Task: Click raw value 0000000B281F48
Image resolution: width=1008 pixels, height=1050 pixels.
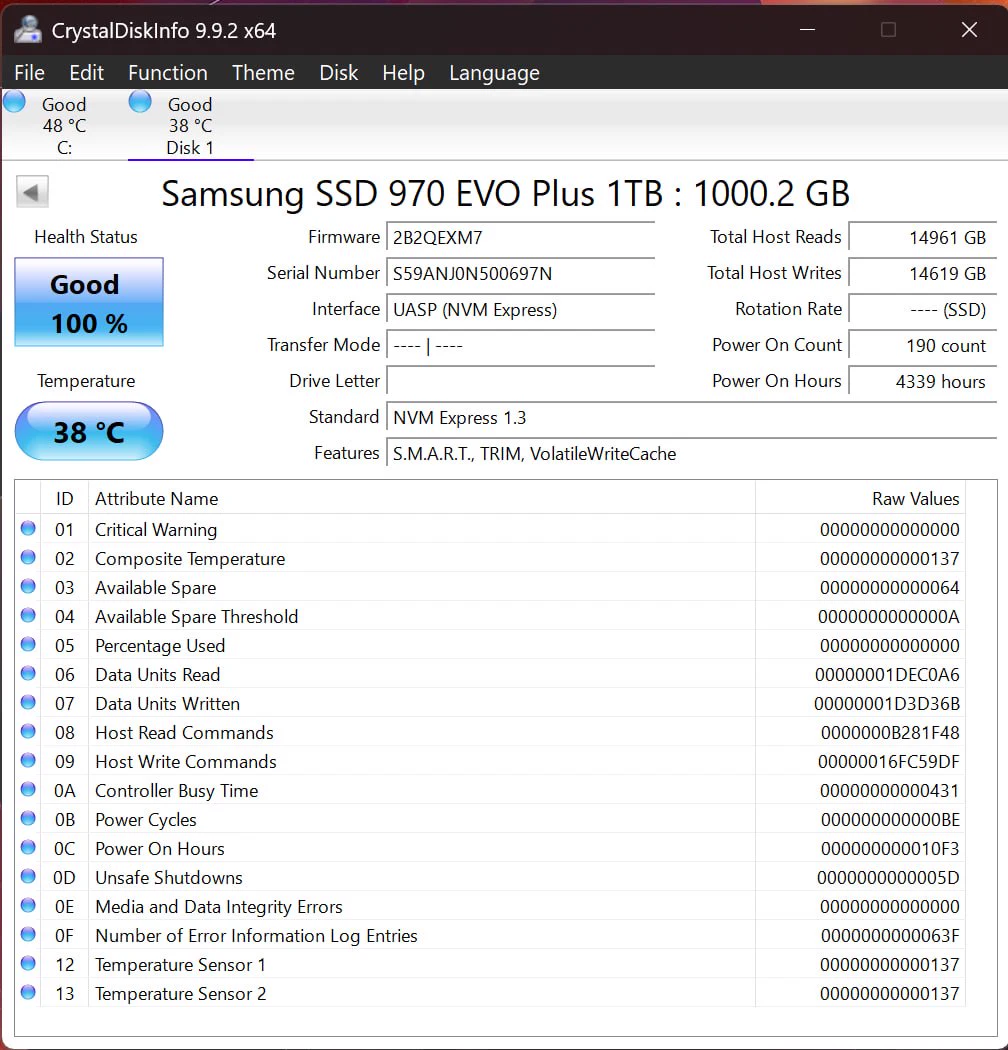Action: (890, 733)
